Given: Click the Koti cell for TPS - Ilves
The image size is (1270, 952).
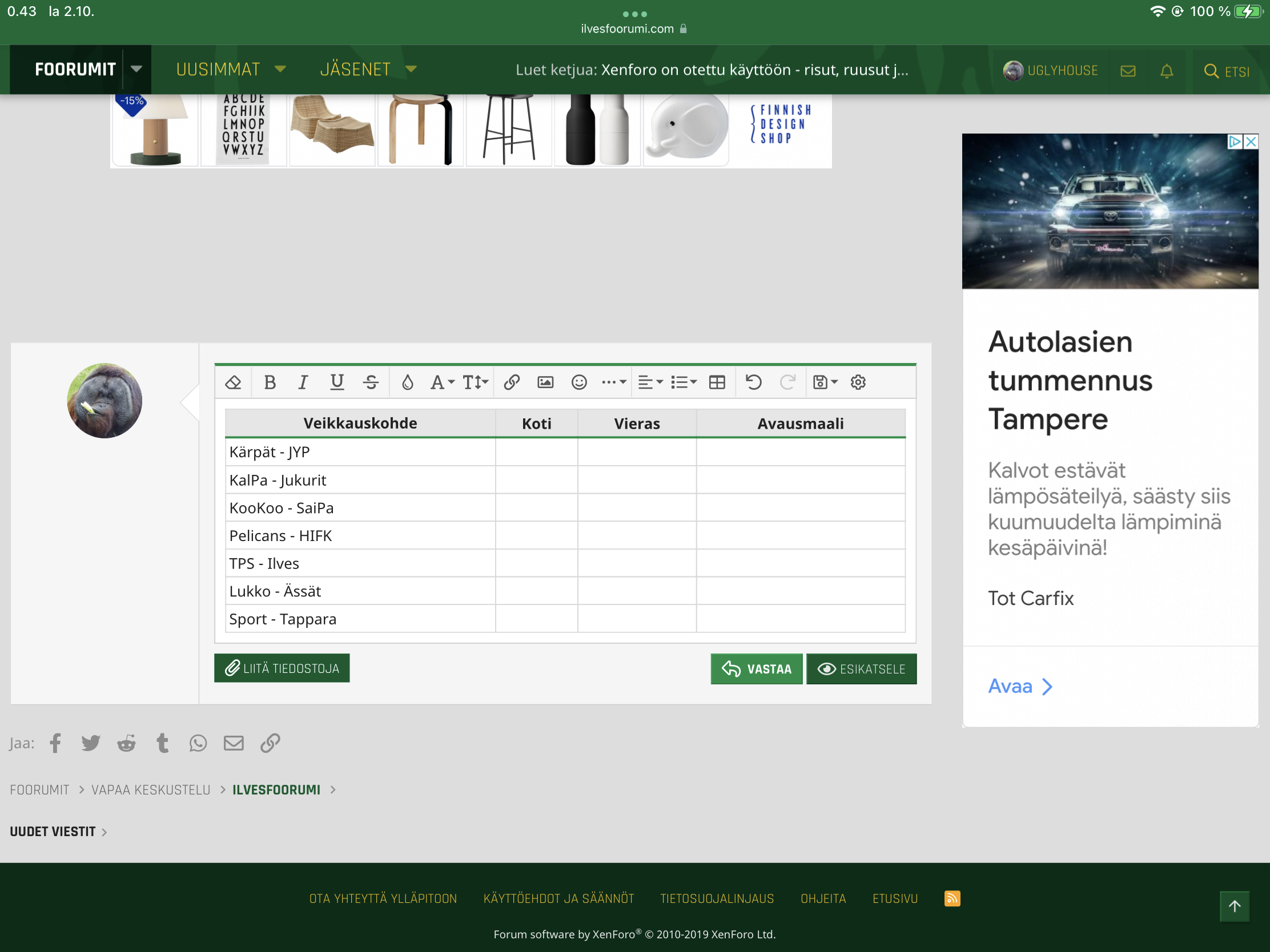Looking at the screenshot, I should 536,563.
